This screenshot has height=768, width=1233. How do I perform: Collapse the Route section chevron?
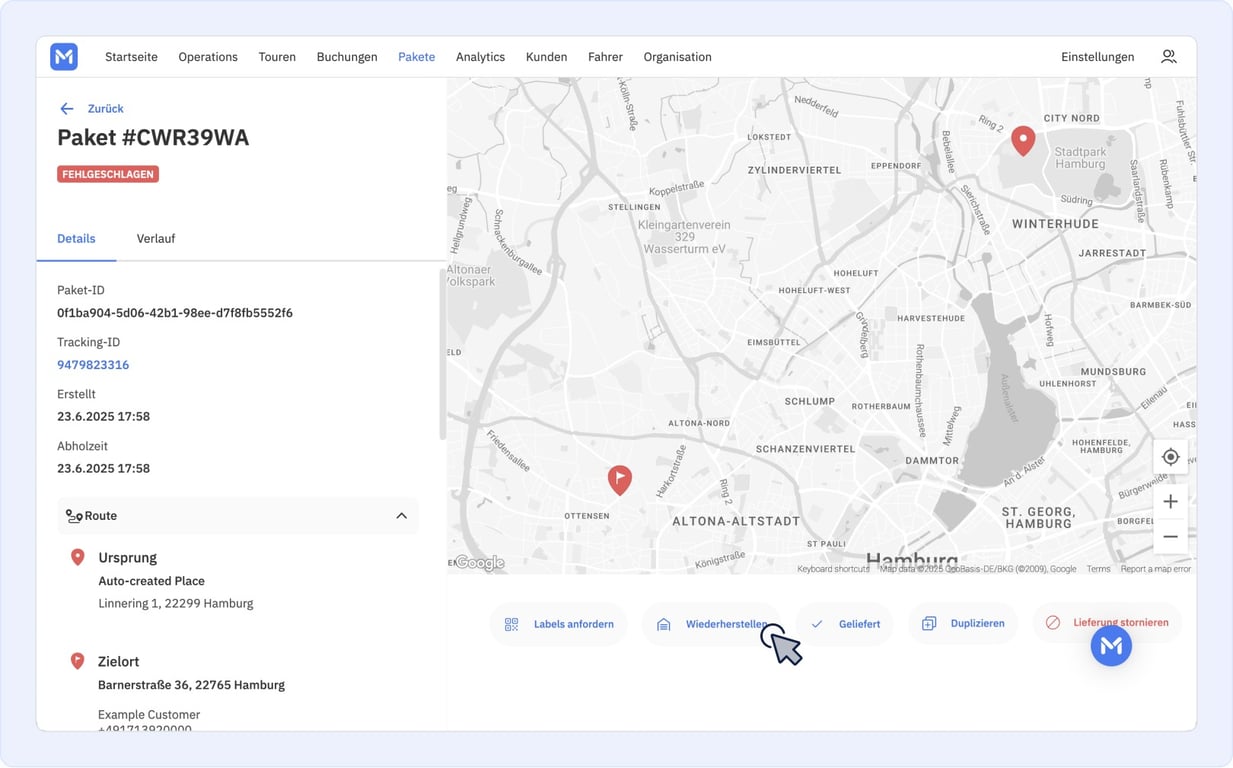click(401, 516)
